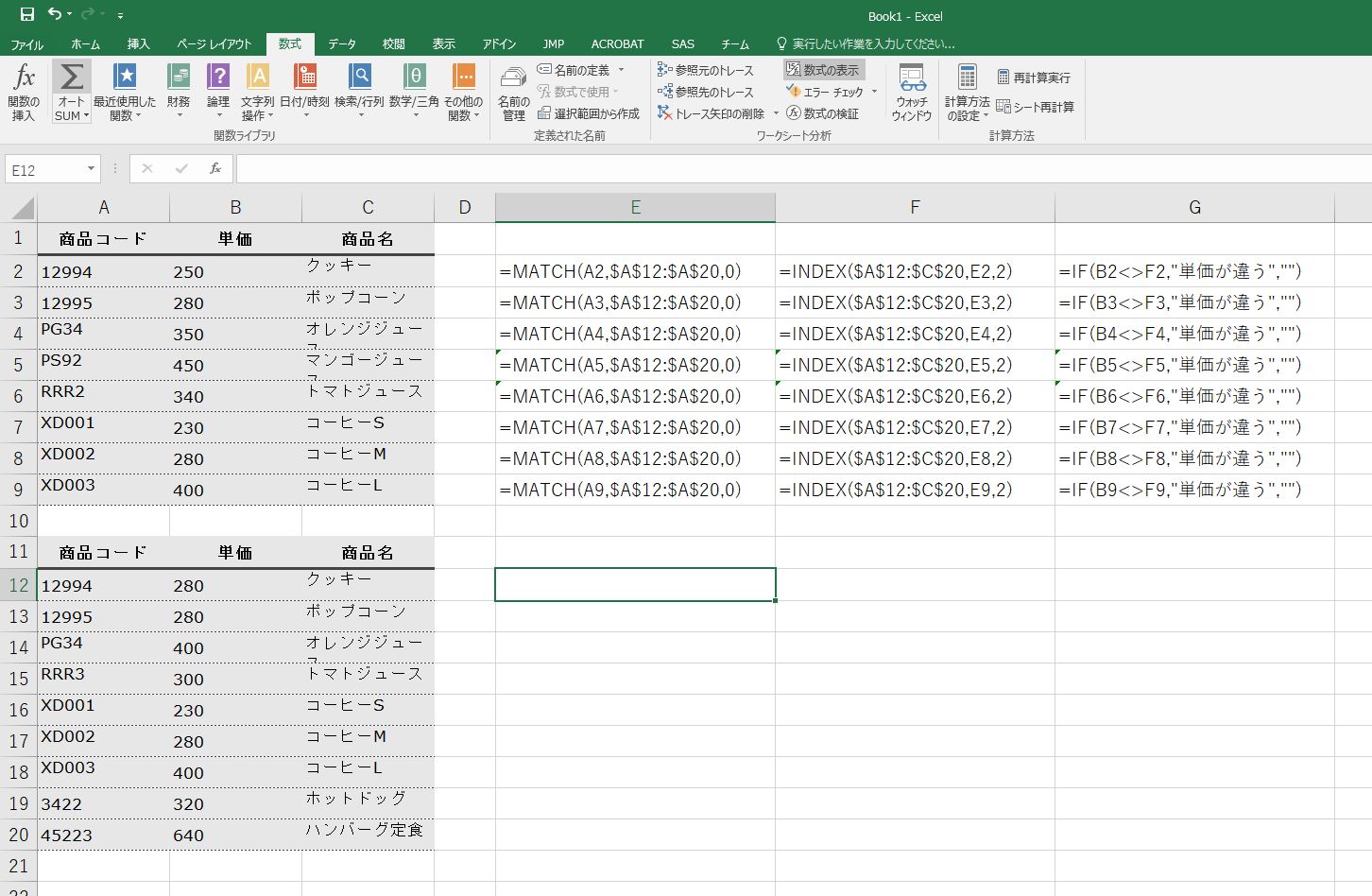
Task: Open the Name Manager (名前の管理)
Action: pos(513,93)
